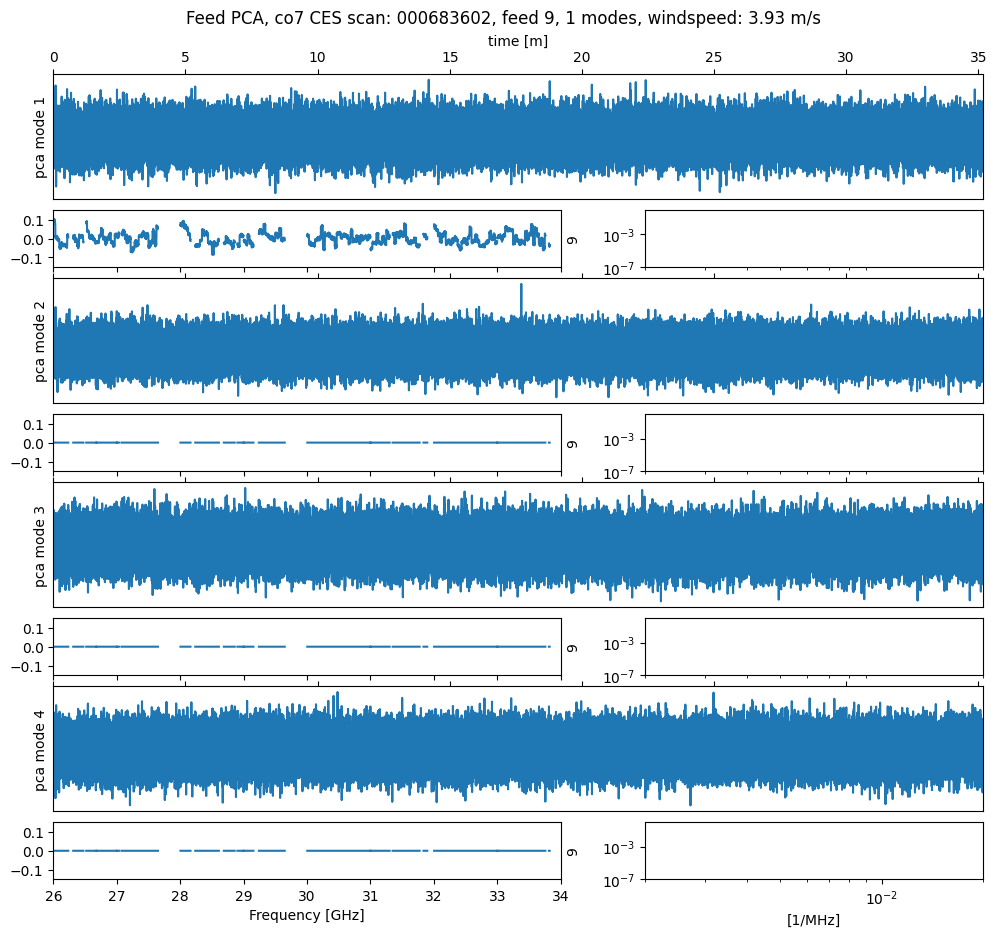Click the 10⁻² tick label at bottom right
This screenshot has height=937, width=997.
click(x=881, y=897)
